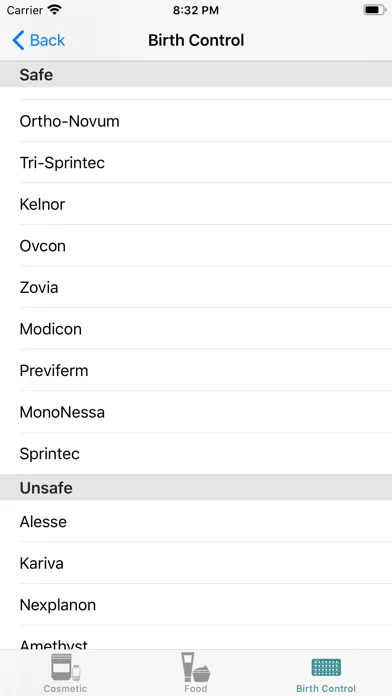Open the Cosmetic tab label
Image resolution: width=392 pixels, height=696 pixels.
point(65,688)
